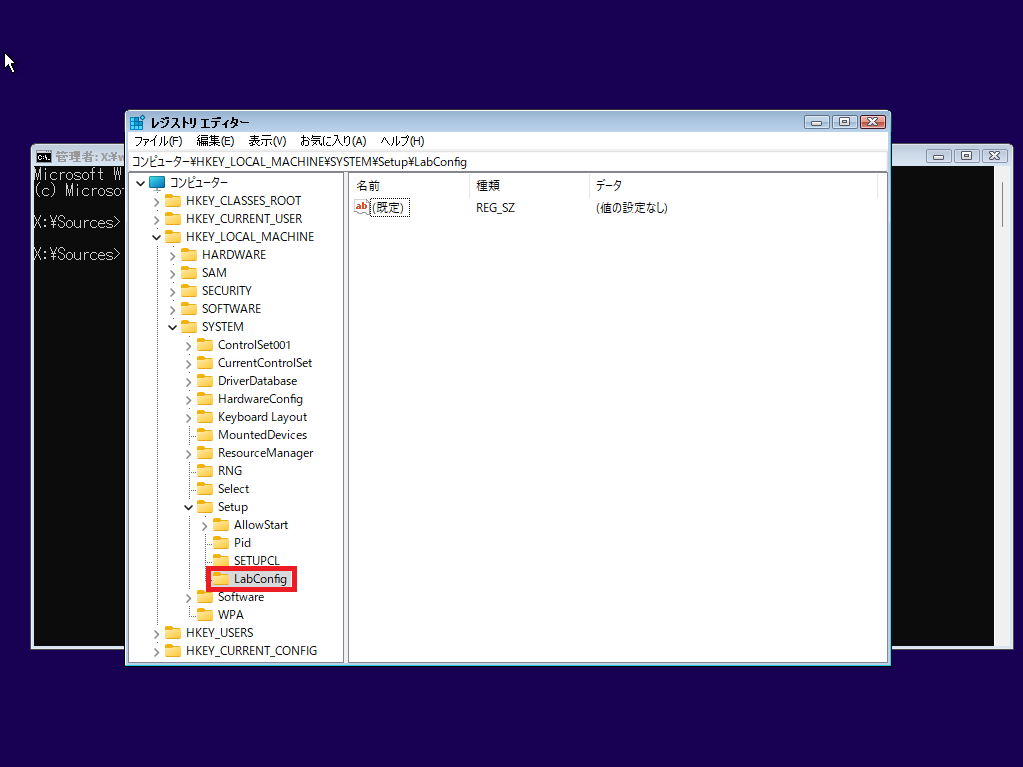Expand the CurrentControlSet chevron
The width and height of the screenshot is (1023, 767).
point(189,364)
